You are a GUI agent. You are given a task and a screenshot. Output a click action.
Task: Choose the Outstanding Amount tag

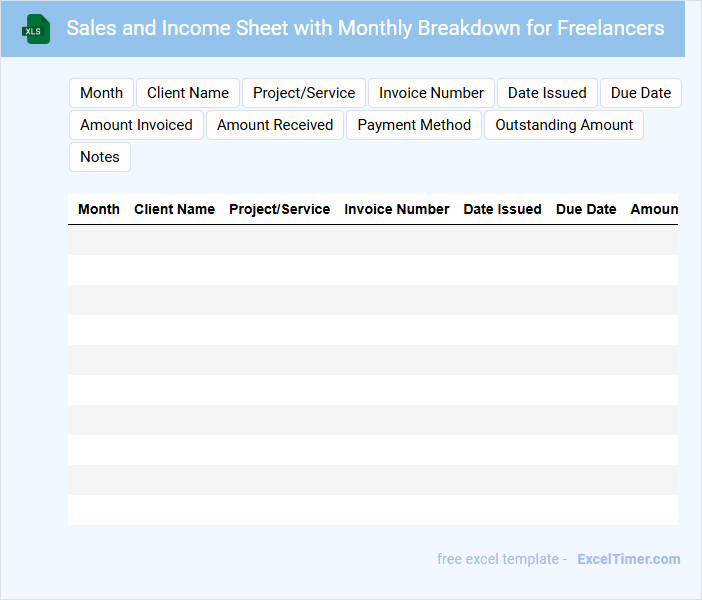564,125
